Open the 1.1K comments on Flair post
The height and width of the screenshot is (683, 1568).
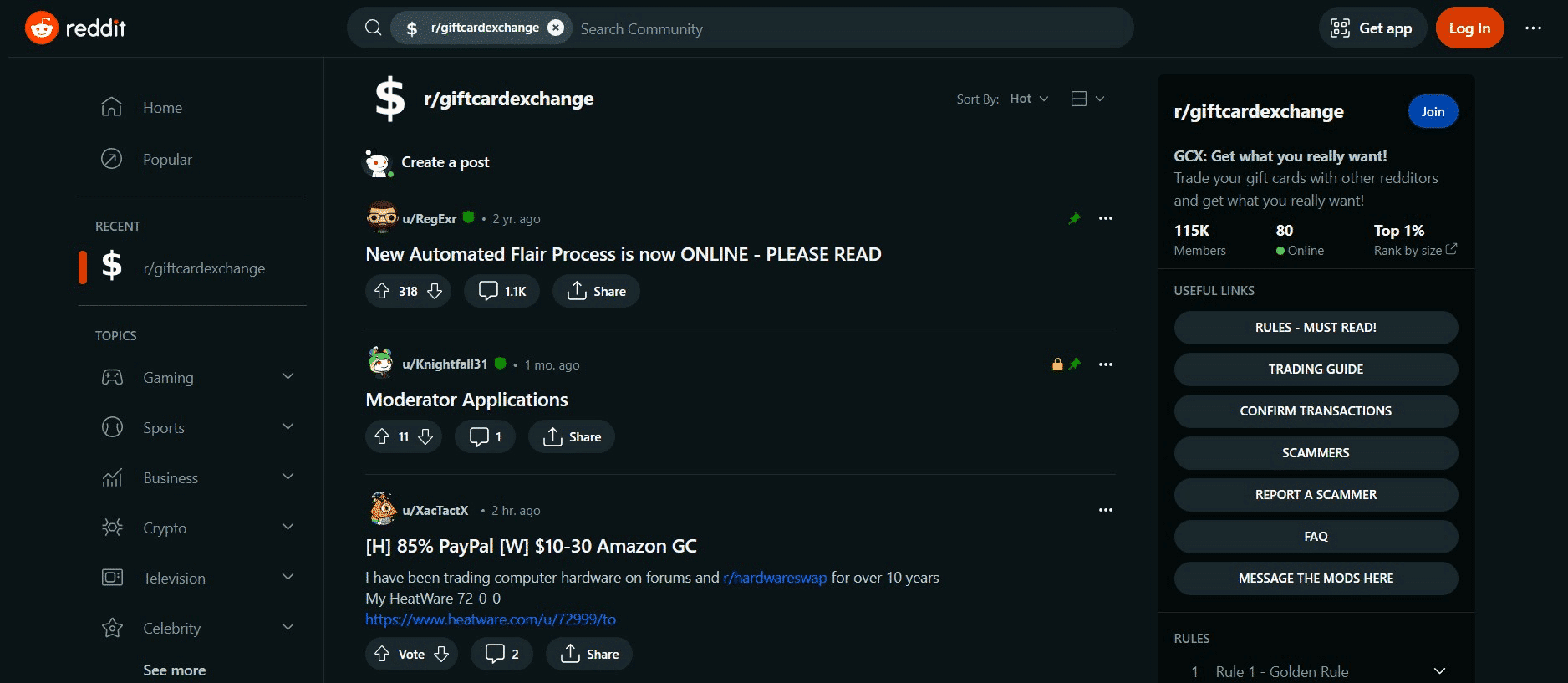pyautogui.click(x=502, y=291)
